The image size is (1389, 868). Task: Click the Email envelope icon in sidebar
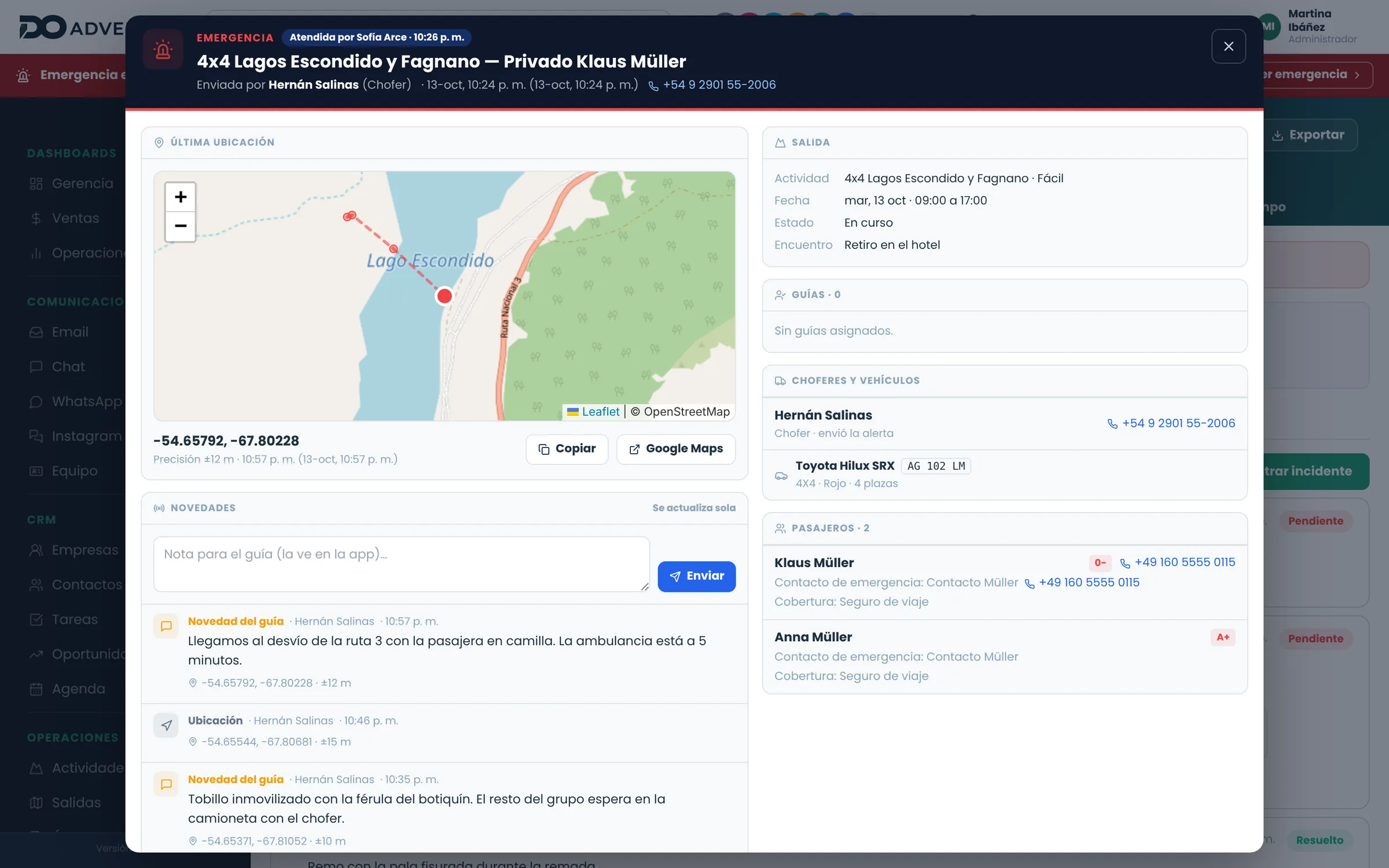[36, 333]
